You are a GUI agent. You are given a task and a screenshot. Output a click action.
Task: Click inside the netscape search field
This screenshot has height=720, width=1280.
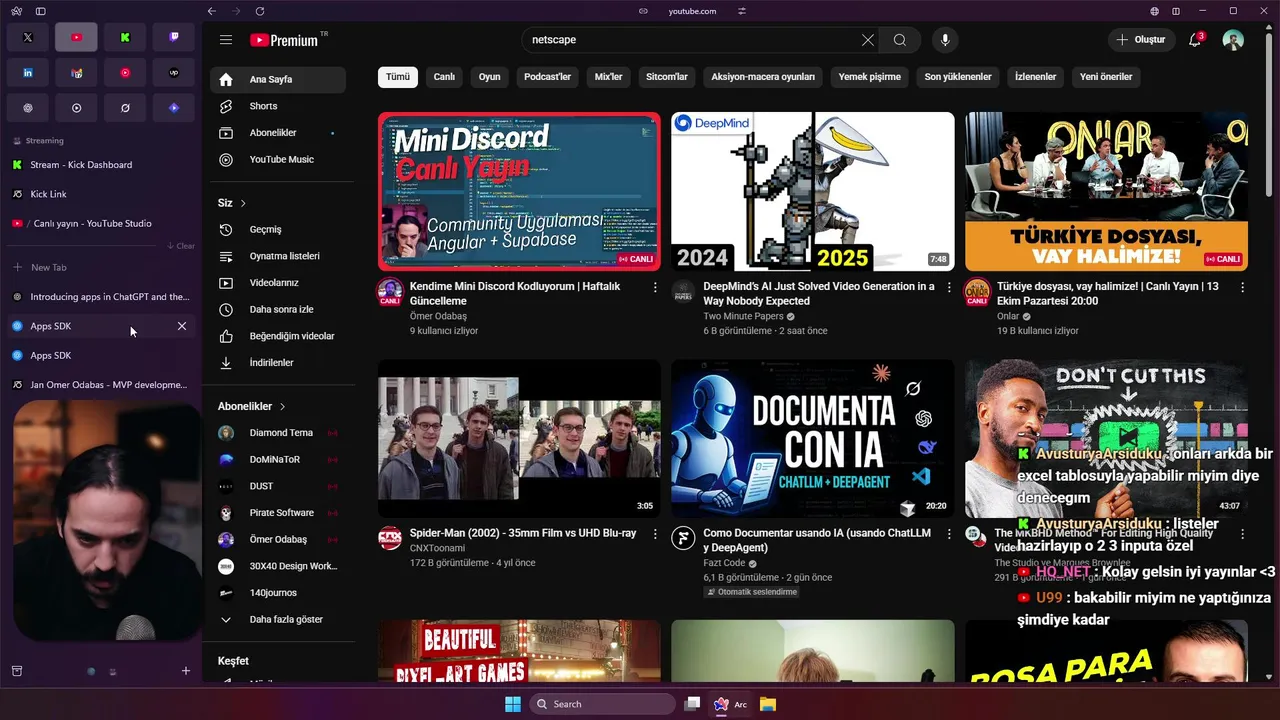[x=690, y=40]
